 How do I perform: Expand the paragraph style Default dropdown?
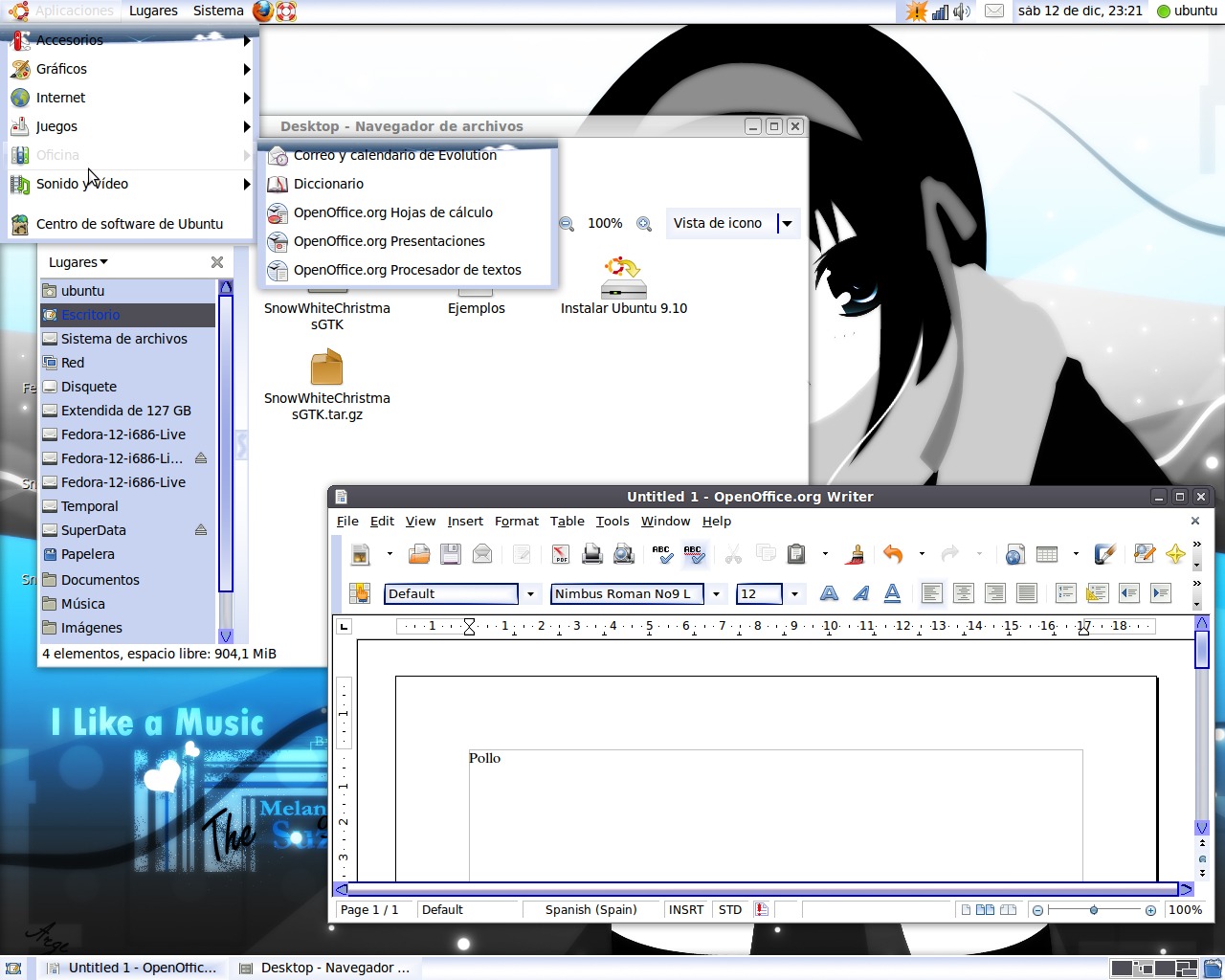530,594
